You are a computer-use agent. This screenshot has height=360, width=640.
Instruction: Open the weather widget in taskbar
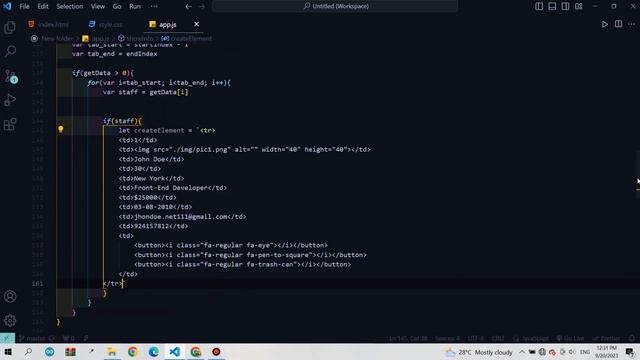479,352
